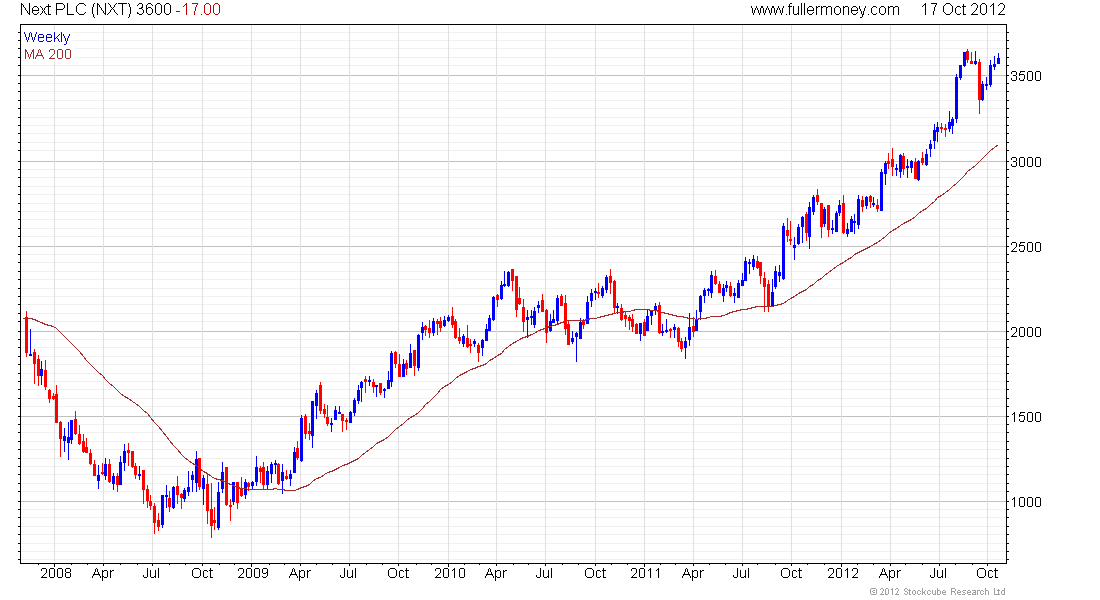The height and width of the screenshot is (600, 1100).
Task: Click the 'Oct' label just before 2009
Action: click(202, 573)
